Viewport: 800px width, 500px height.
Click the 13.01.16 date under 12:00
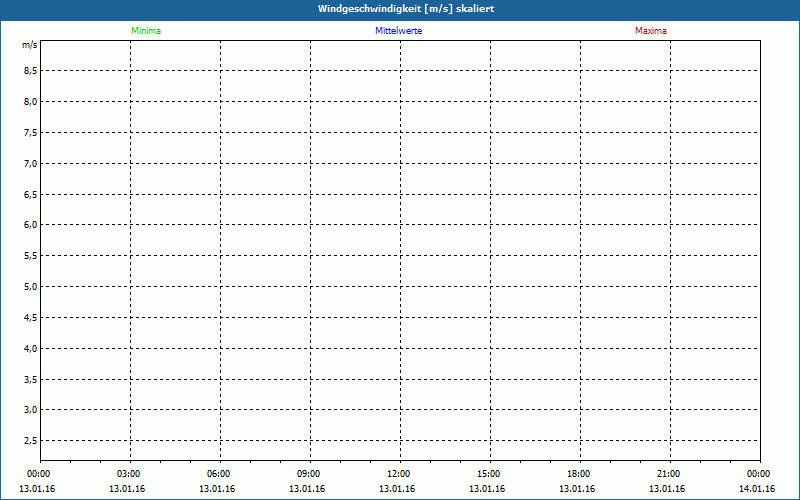[x=397, y=489]
